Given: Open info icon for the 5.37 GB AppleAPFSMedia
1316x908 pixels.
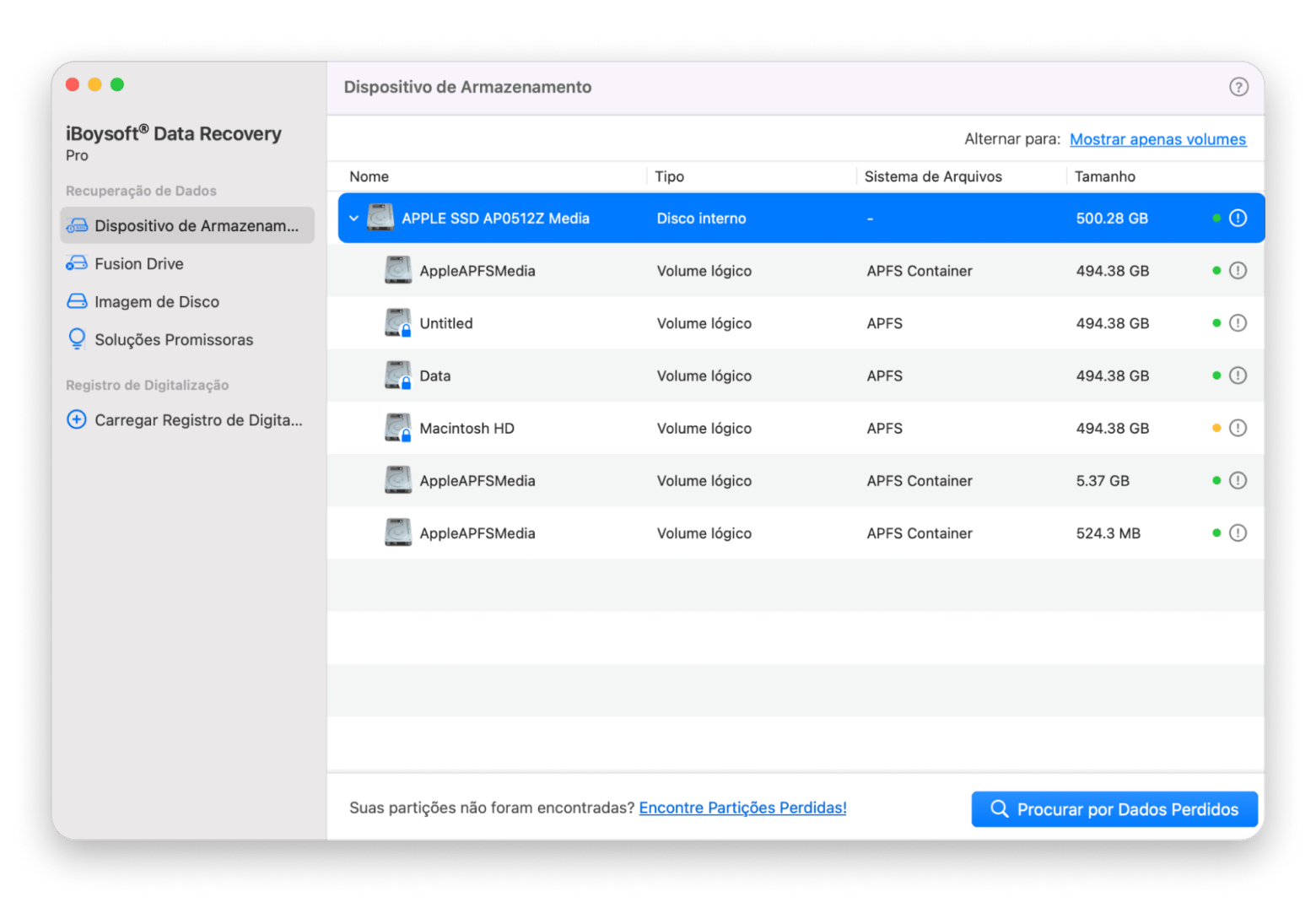Looking at the screenshot, I should click(1238, 481).
